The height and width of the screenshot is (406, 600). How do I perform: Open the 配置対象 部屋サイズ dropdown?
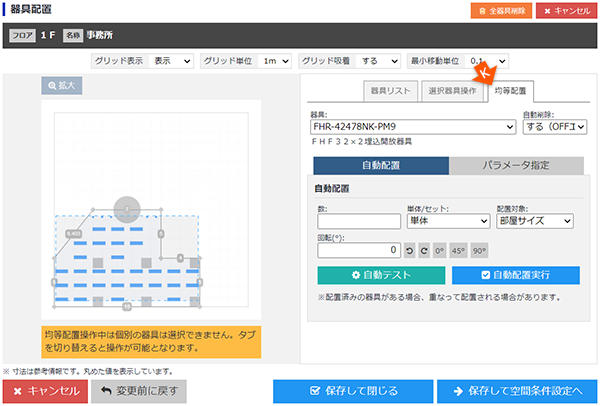(534, 221)
